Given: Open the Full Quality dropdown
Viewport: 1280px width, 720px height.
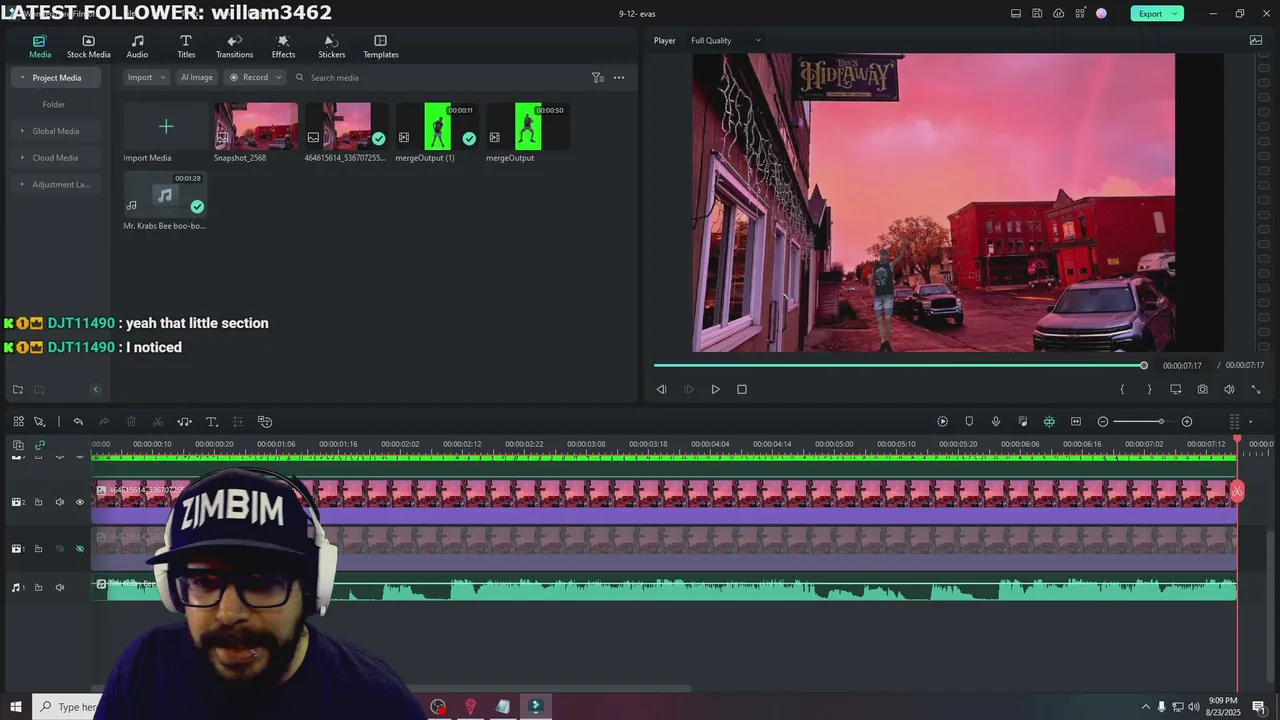Looking at the screenshot, I should coord(726,40).
